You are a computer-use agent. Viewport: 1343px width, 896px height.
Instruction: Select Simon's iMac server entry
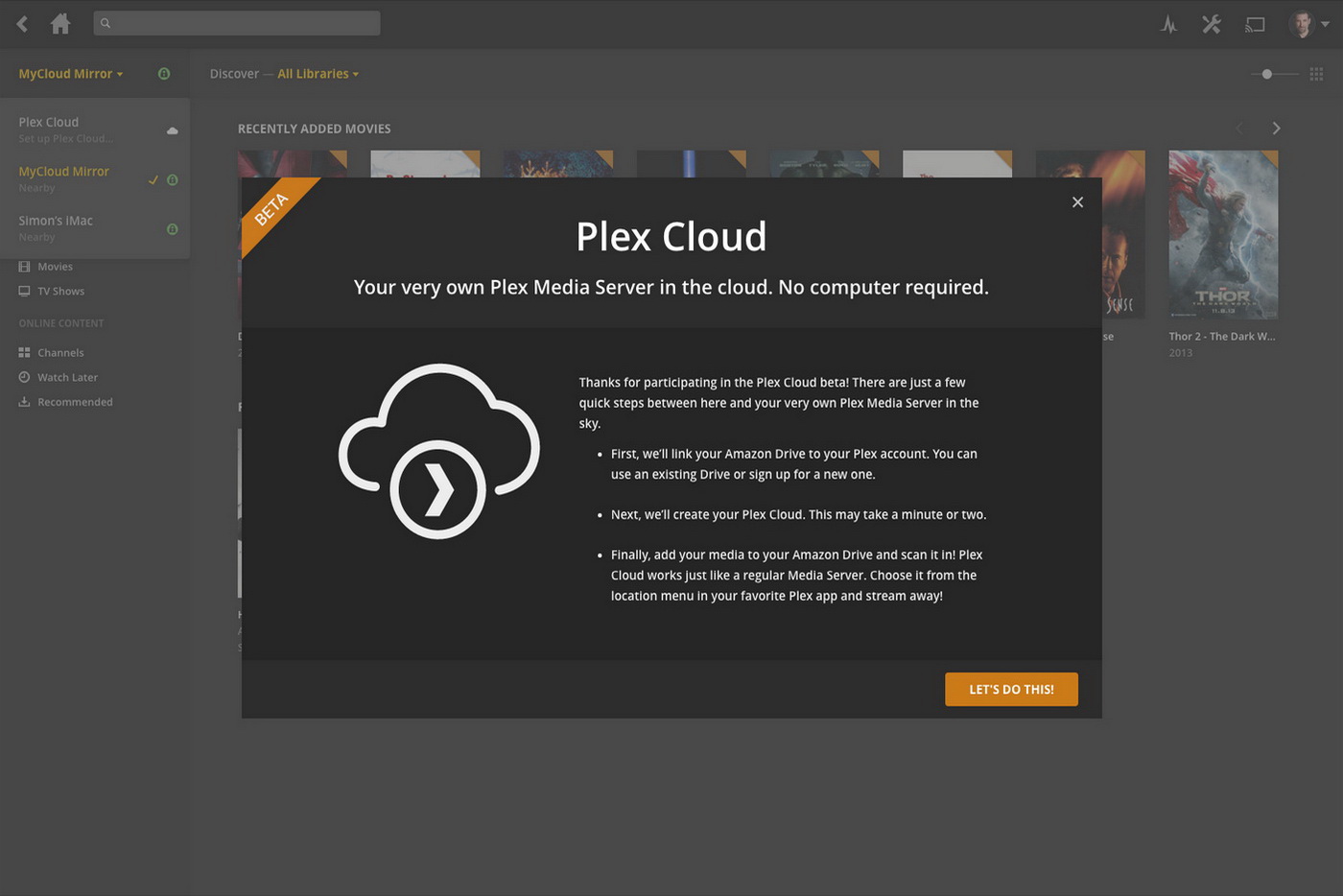(x=95, y=228)
